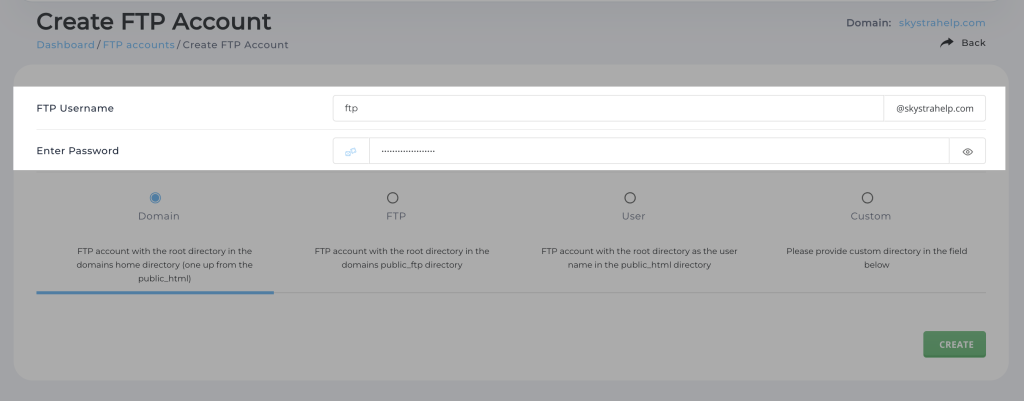Click into the Enter Password field
The image size is (1024, 401).
click(658, 151)
